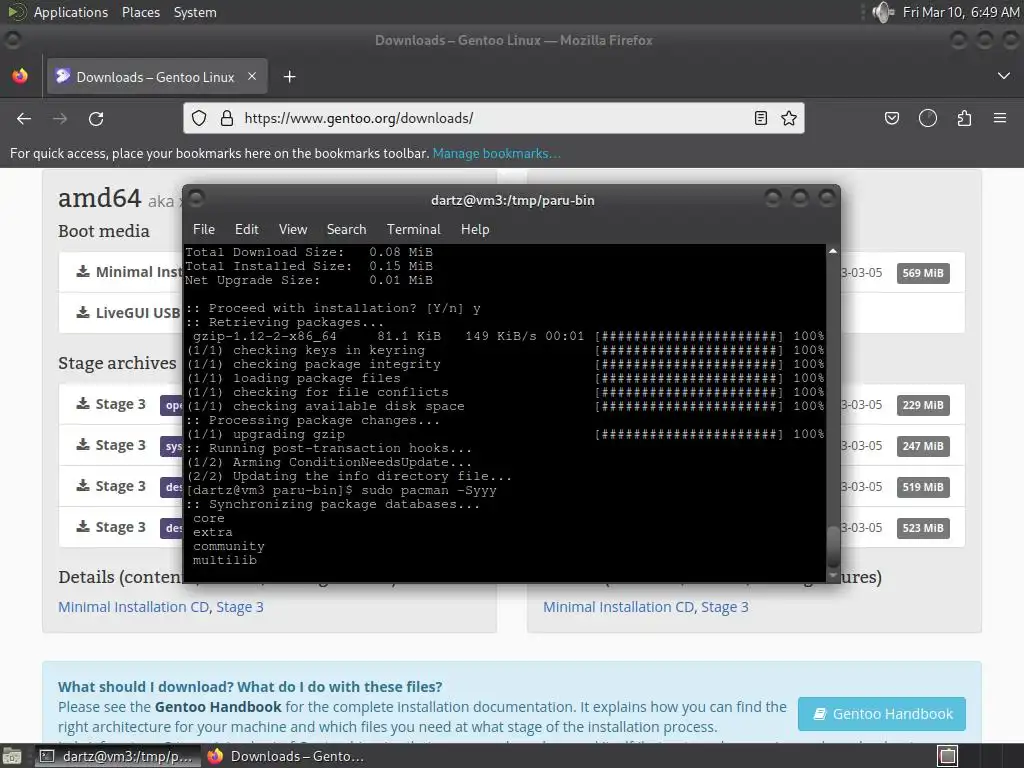Select the Downloads – Gentoo Linux tab
Viewport: 1024px width, 768px height.
pyautogui.click(x=157, y=76)
